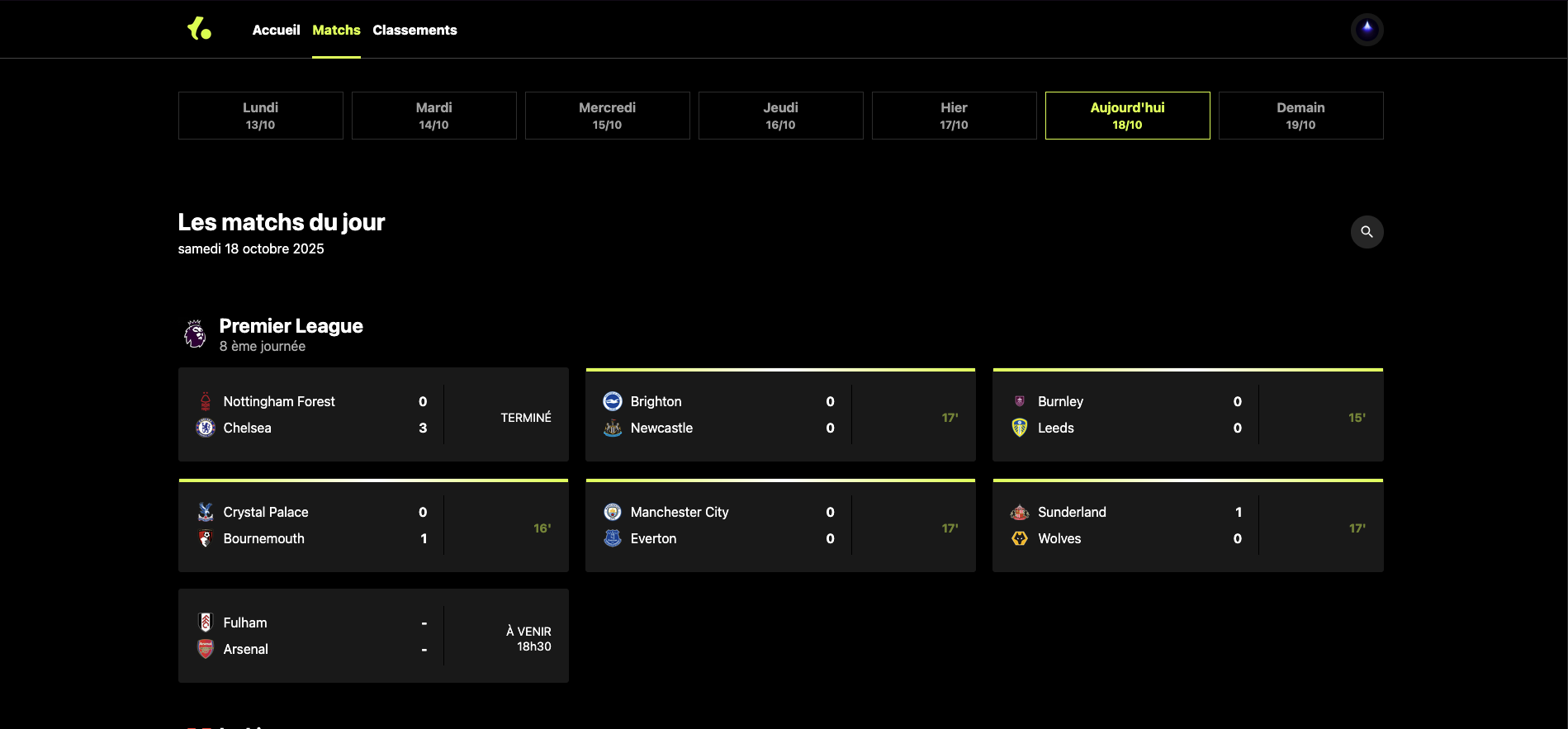Click the green site logo icon

199,29
